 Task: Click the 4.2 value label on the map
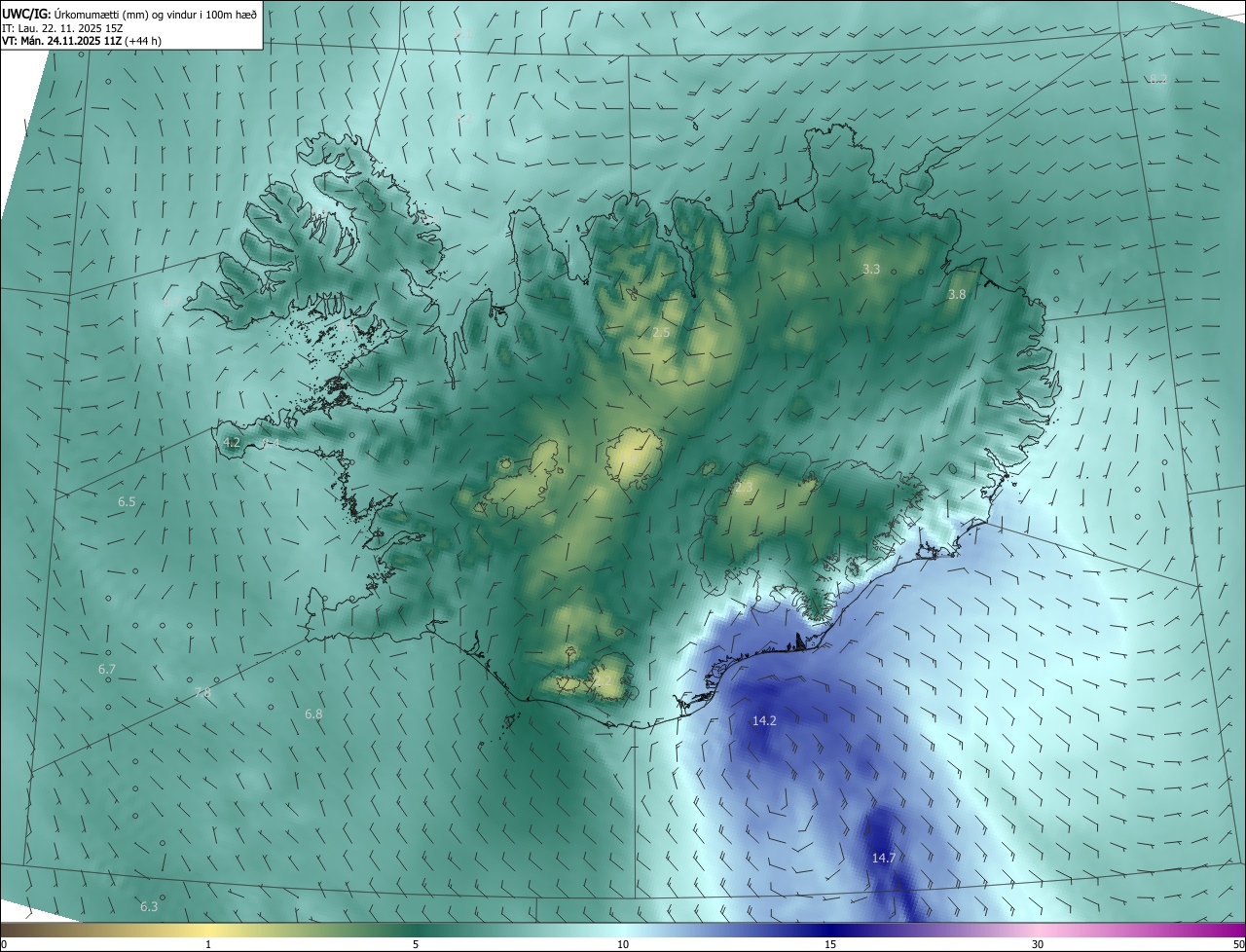(232, 443)
